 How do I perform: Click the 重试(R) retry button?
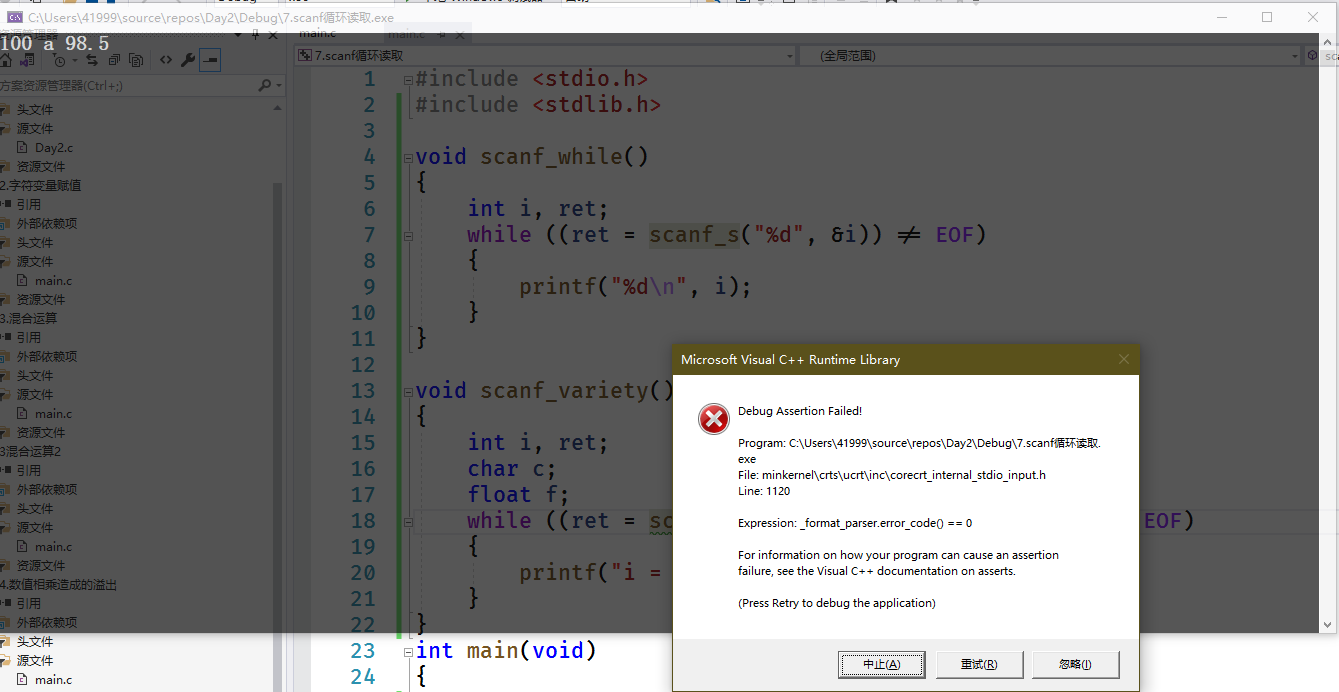click(x=978, y=664)
